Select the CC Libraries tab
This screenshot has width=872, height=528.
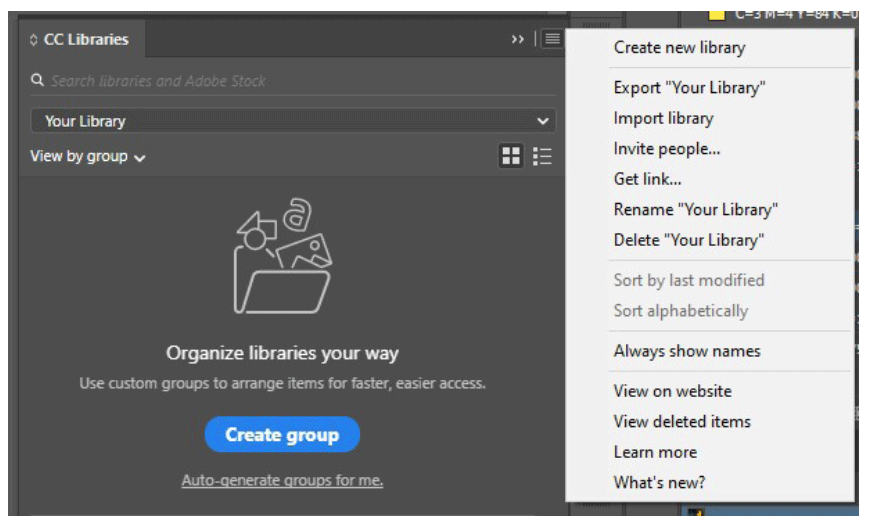coord(80,40)
